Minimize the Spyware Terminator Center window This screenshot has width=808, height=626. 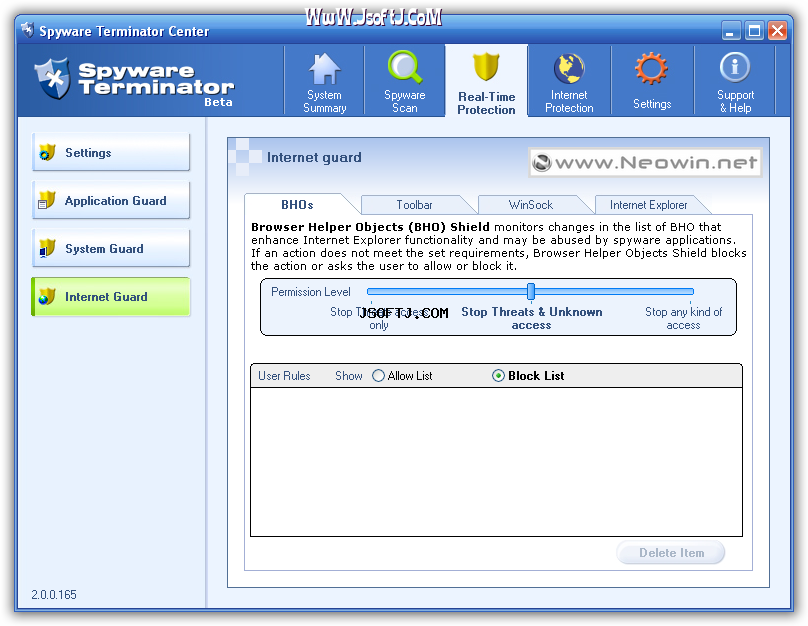point(730,30)
